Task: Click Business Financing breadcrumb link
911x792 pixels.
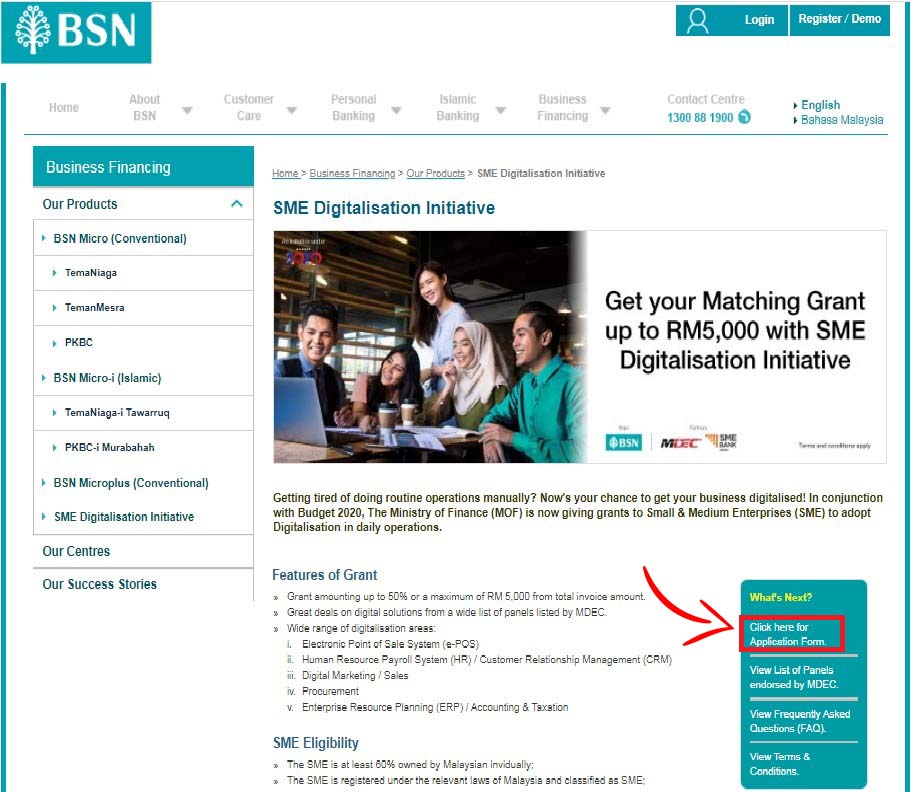Action: (x=352, y=173)
